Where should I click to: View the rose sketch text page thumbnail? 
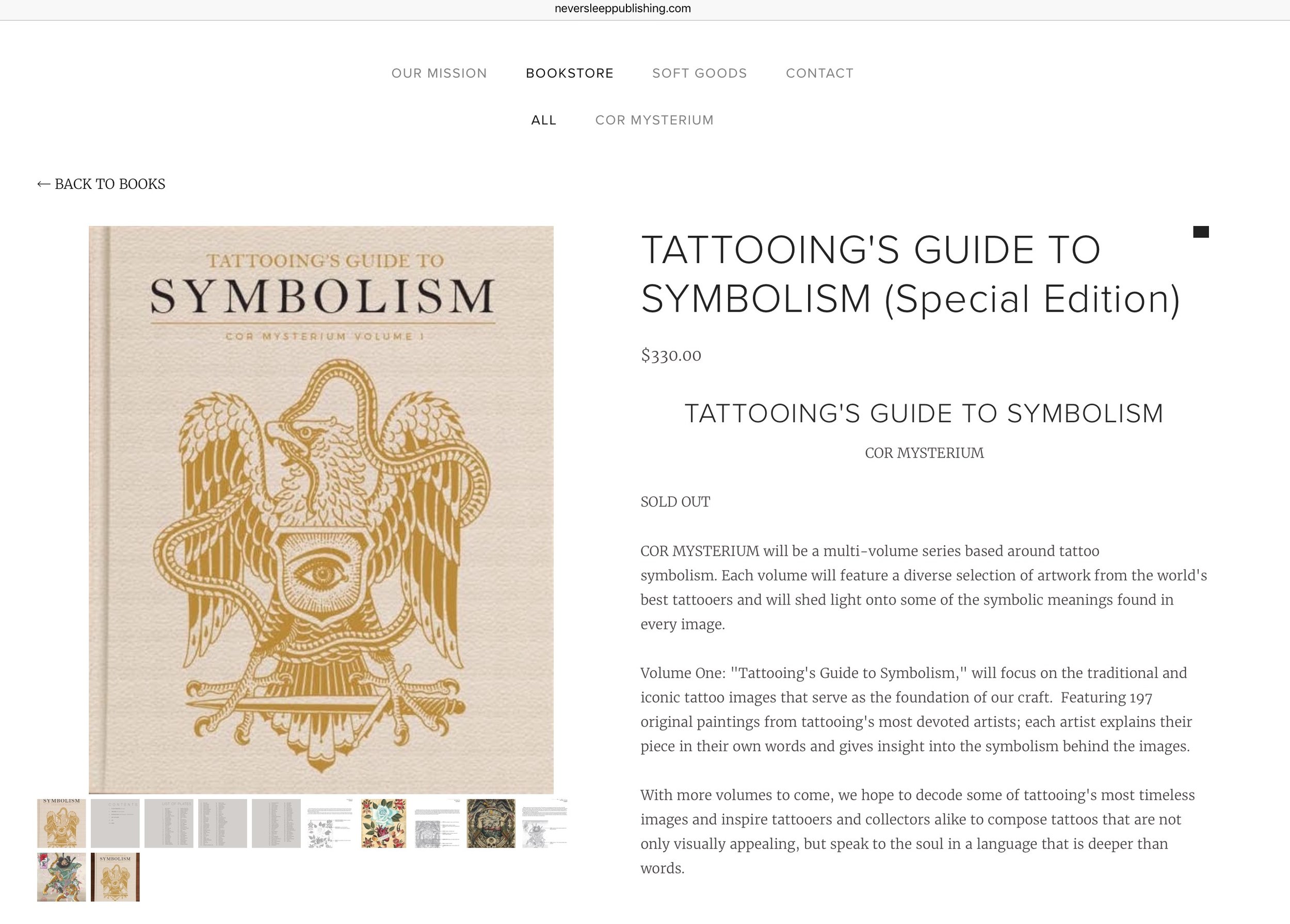(x=330, y=823)
